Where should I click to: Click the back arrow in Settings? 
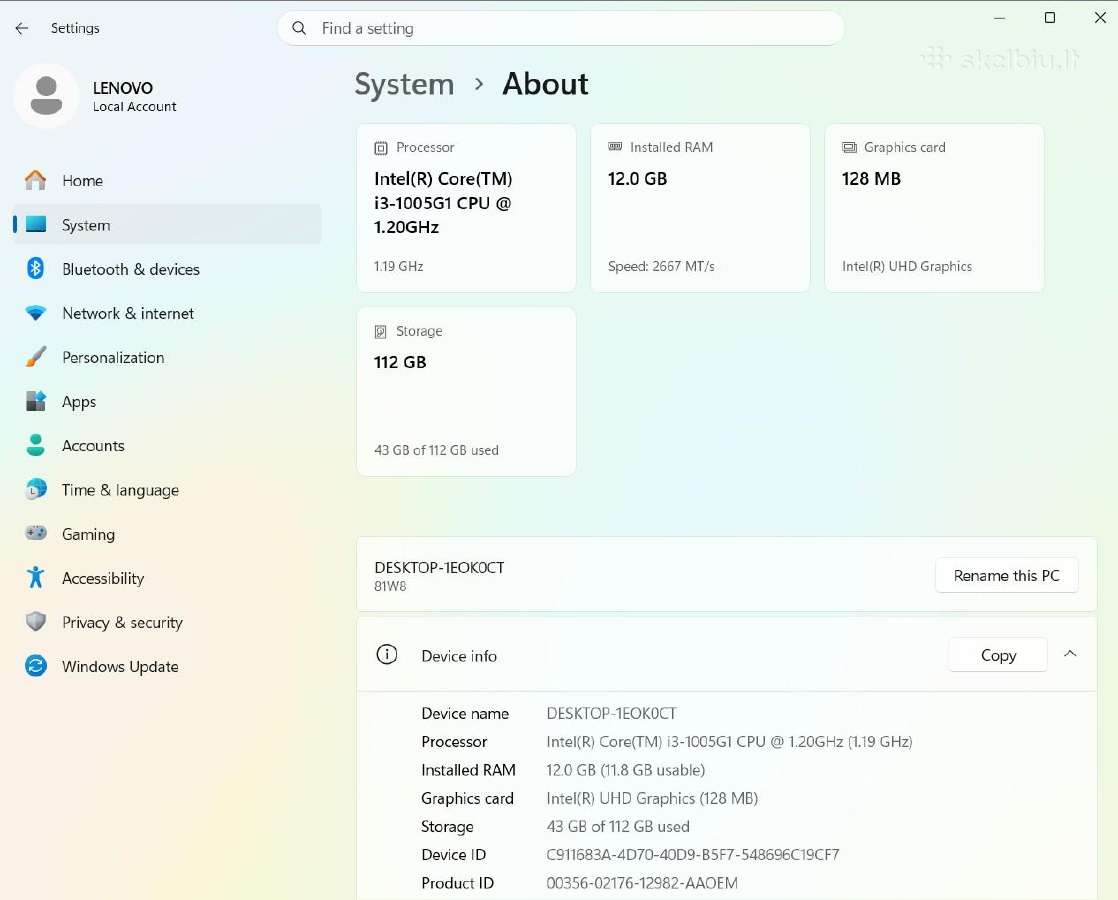[22, 29]
